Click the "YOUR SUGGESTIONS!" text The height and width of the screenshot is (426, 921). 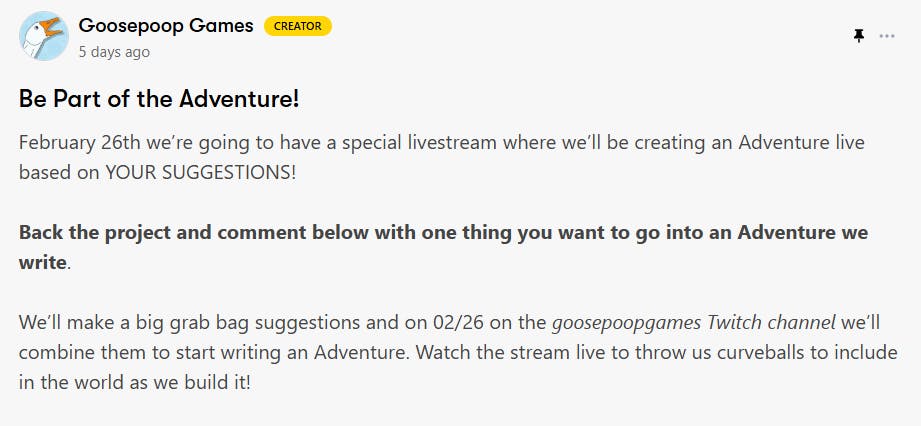199,171
